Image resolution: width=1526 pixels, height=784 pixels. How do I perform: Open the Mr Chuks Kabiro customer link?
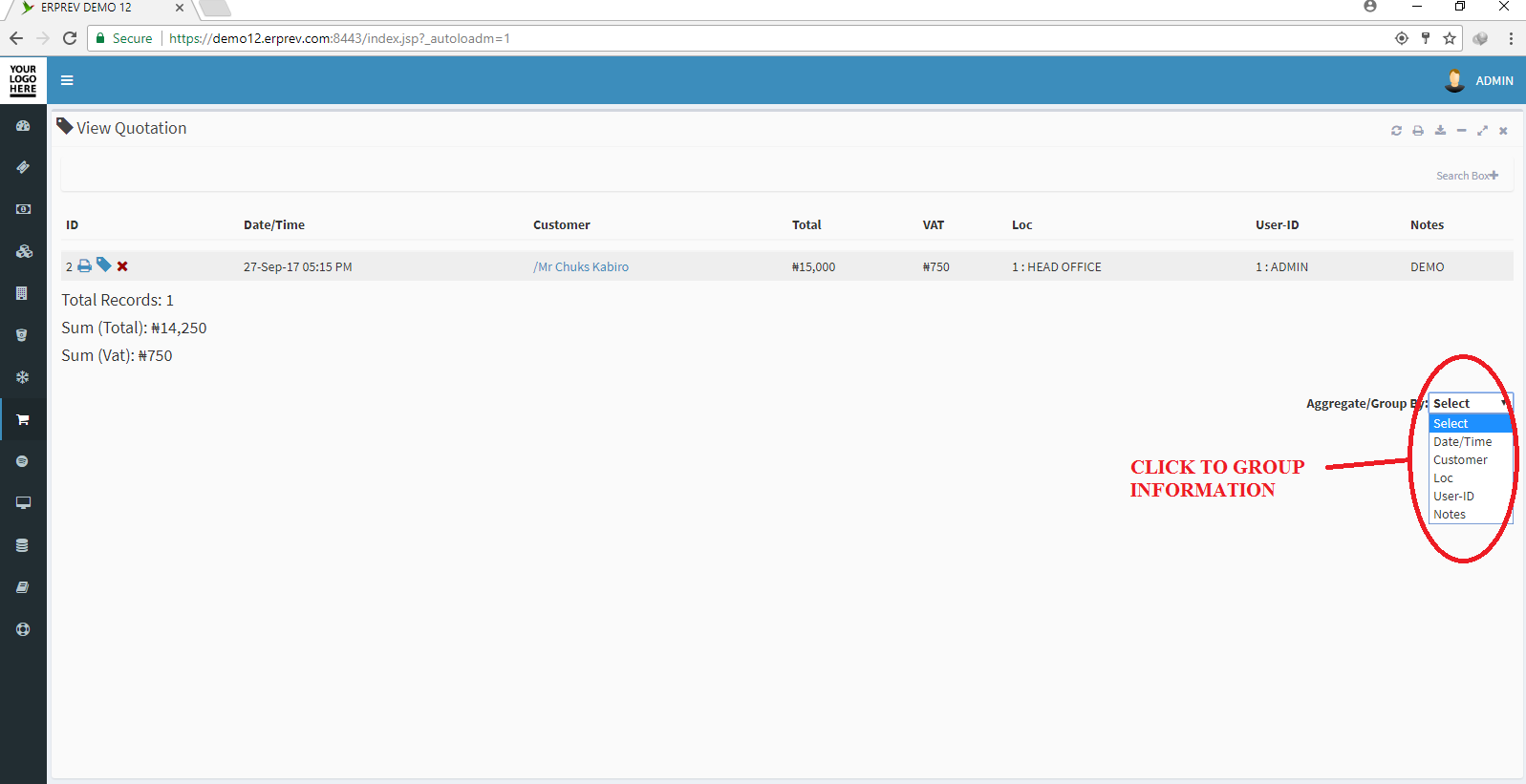581,267
